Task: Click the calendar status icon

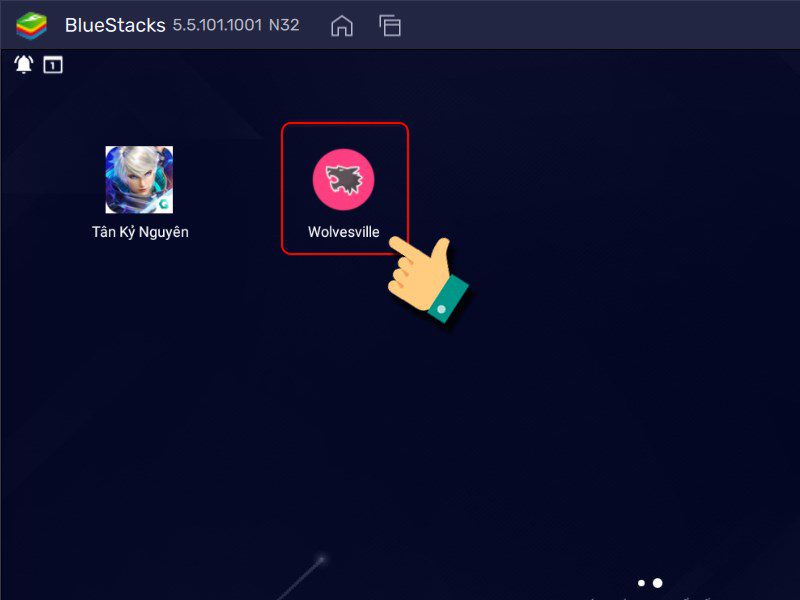Action: (53, 65)
